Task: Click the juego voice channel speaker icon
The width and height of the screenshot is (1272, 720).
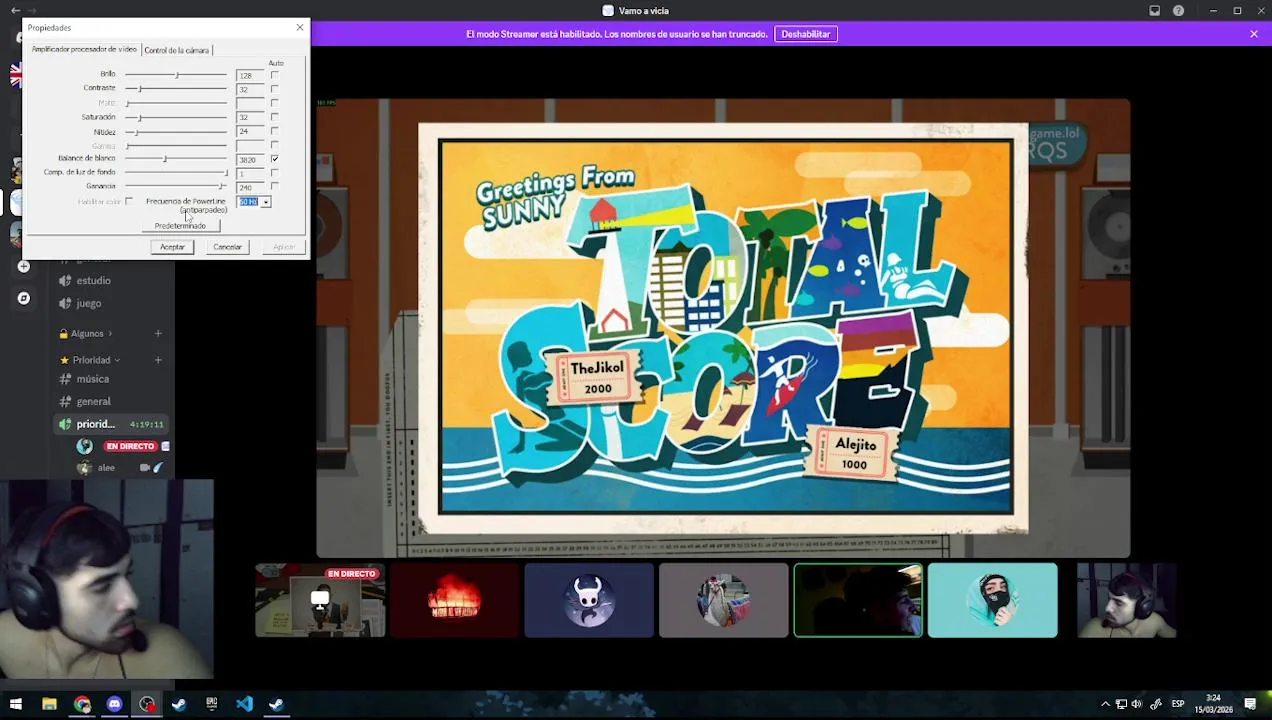Action: [65, 303]
